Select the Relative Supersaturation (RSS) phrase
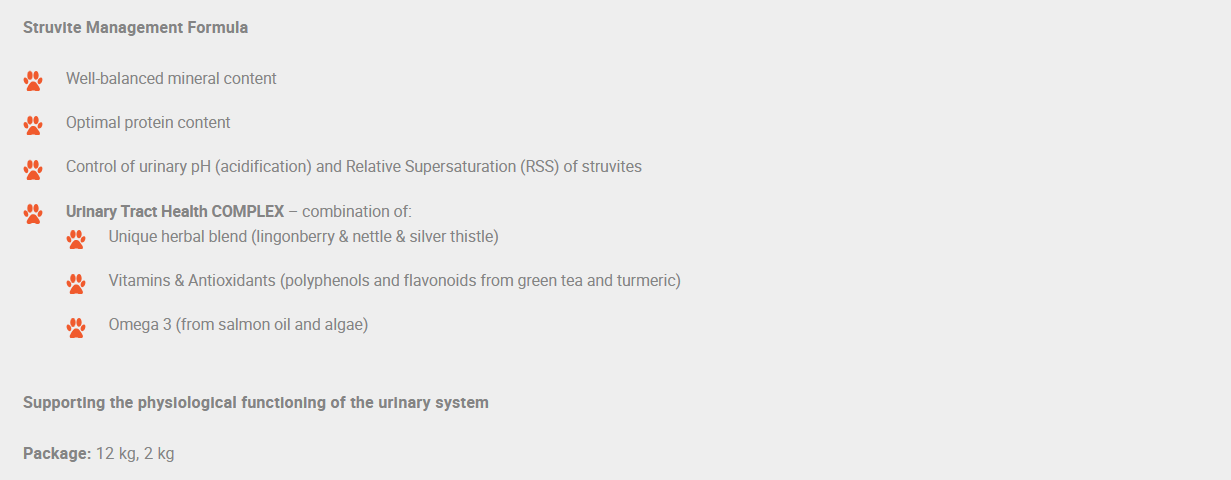 tap(452, 166)
